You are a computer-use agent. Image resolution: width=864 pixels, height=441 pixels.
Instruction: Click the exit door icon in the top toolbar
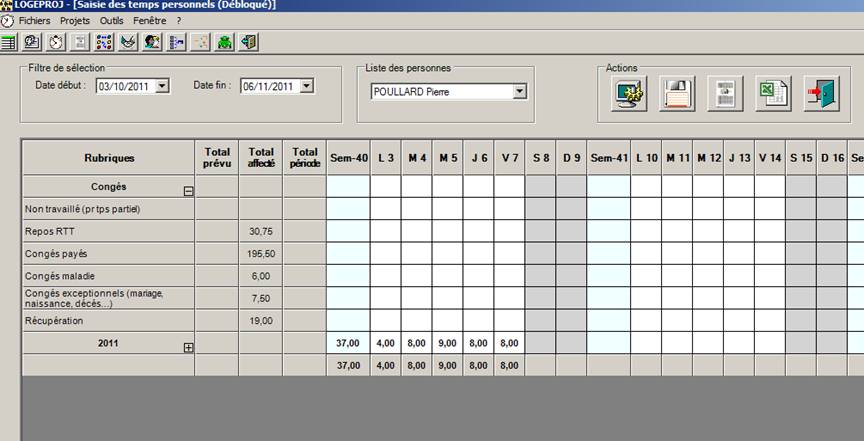point(249,42)
